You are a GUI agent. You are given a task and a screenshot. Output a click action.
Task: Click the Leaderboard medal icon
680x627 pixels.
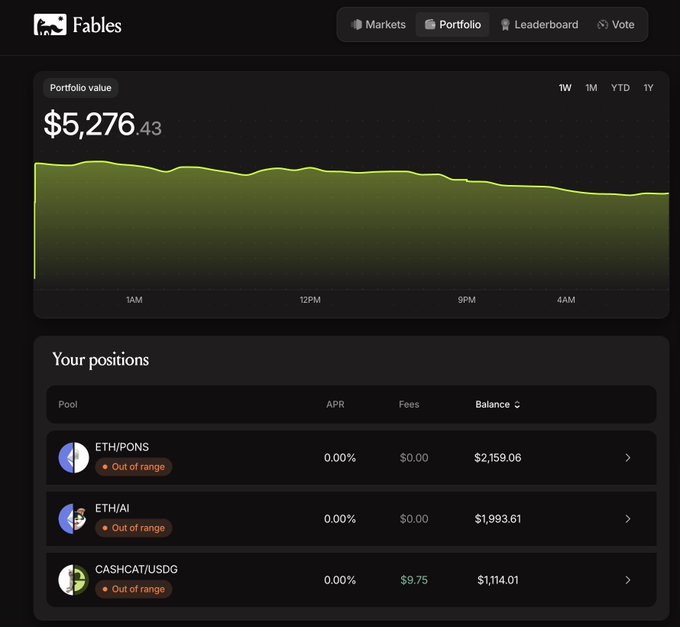pos(505,25)
